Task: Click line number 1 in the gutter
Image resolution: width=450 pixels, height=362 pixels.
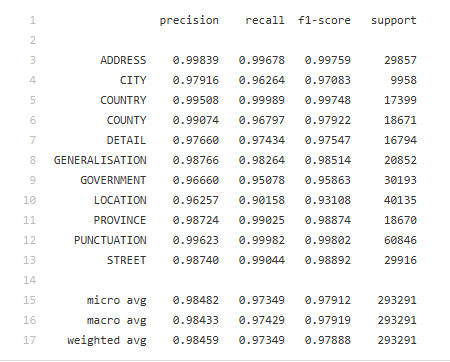Action: [x=33, y=20]
